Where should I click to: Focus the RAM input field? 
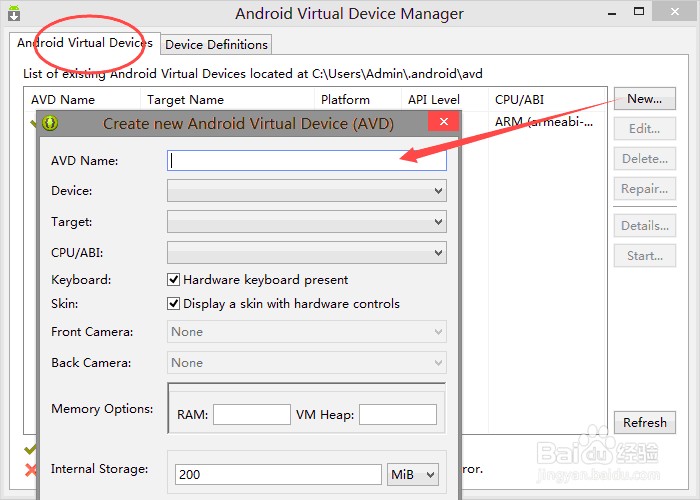[x=252, y=414]
